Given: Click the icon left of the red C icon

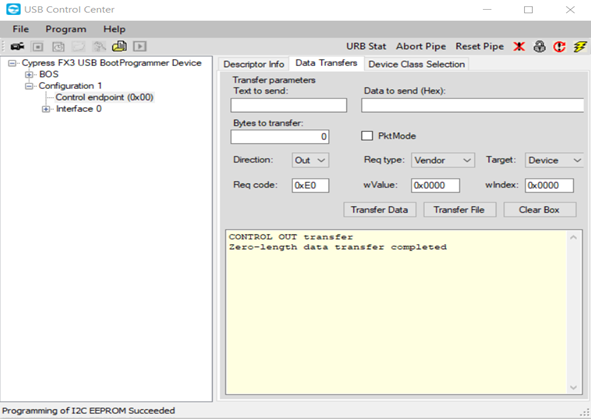Looking at the screenshot, I should pos(539,46).
